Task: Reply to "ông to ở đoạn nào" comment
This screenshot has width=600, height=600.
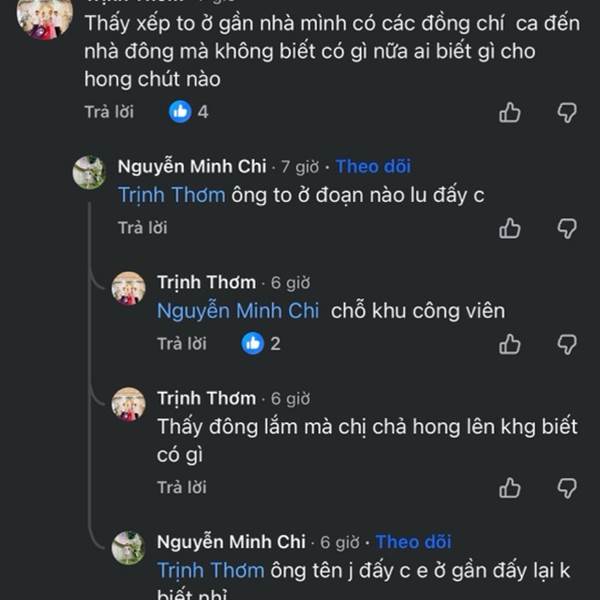Action: point(143,228)
